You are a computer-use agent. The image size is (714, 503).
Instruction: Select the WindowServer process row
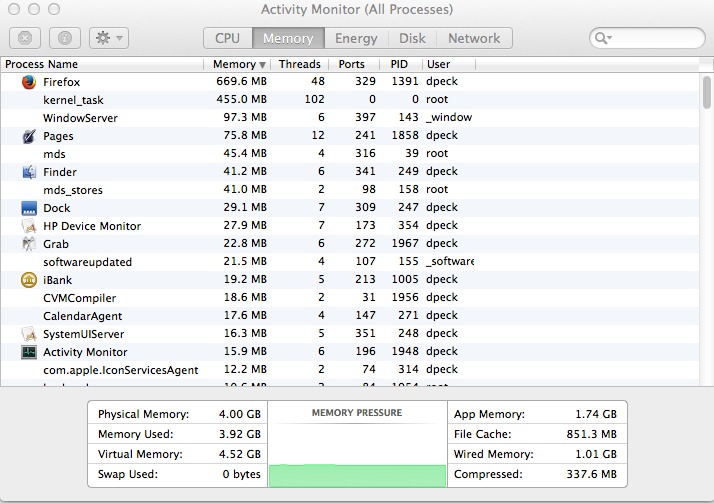[x=350, y=118]
